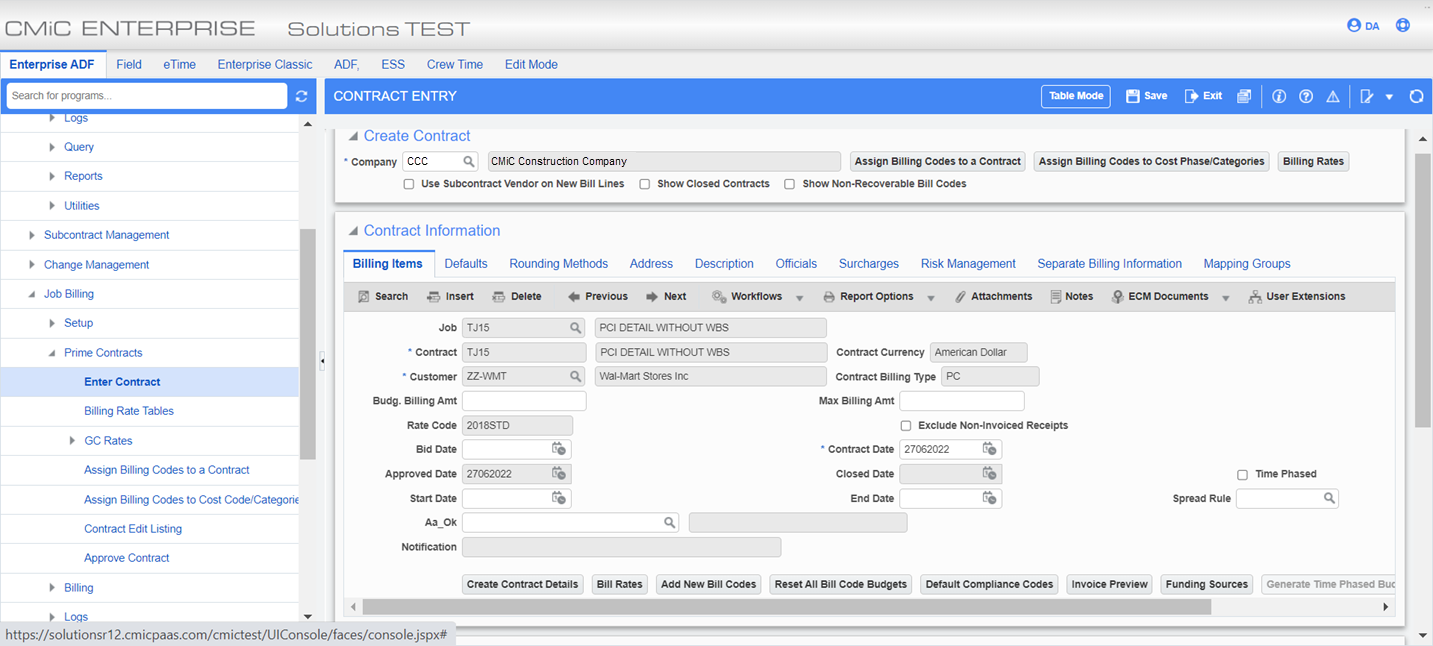
Task: Click the horizontal scrollbar under contract buttons
Action: point(787,607)
